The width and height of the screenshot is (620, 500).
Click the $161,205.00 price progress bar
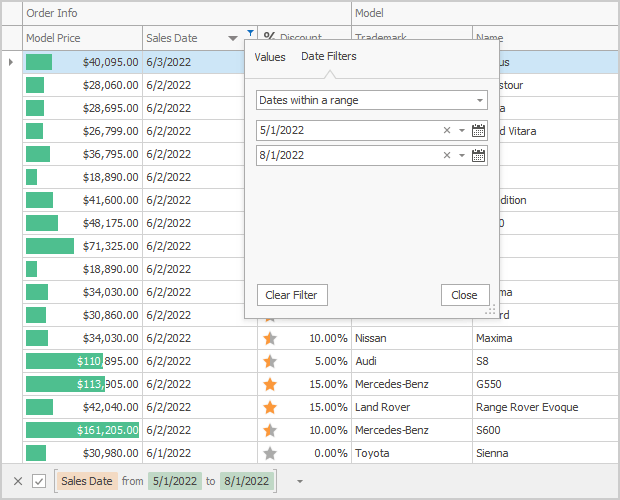point(82,430)
